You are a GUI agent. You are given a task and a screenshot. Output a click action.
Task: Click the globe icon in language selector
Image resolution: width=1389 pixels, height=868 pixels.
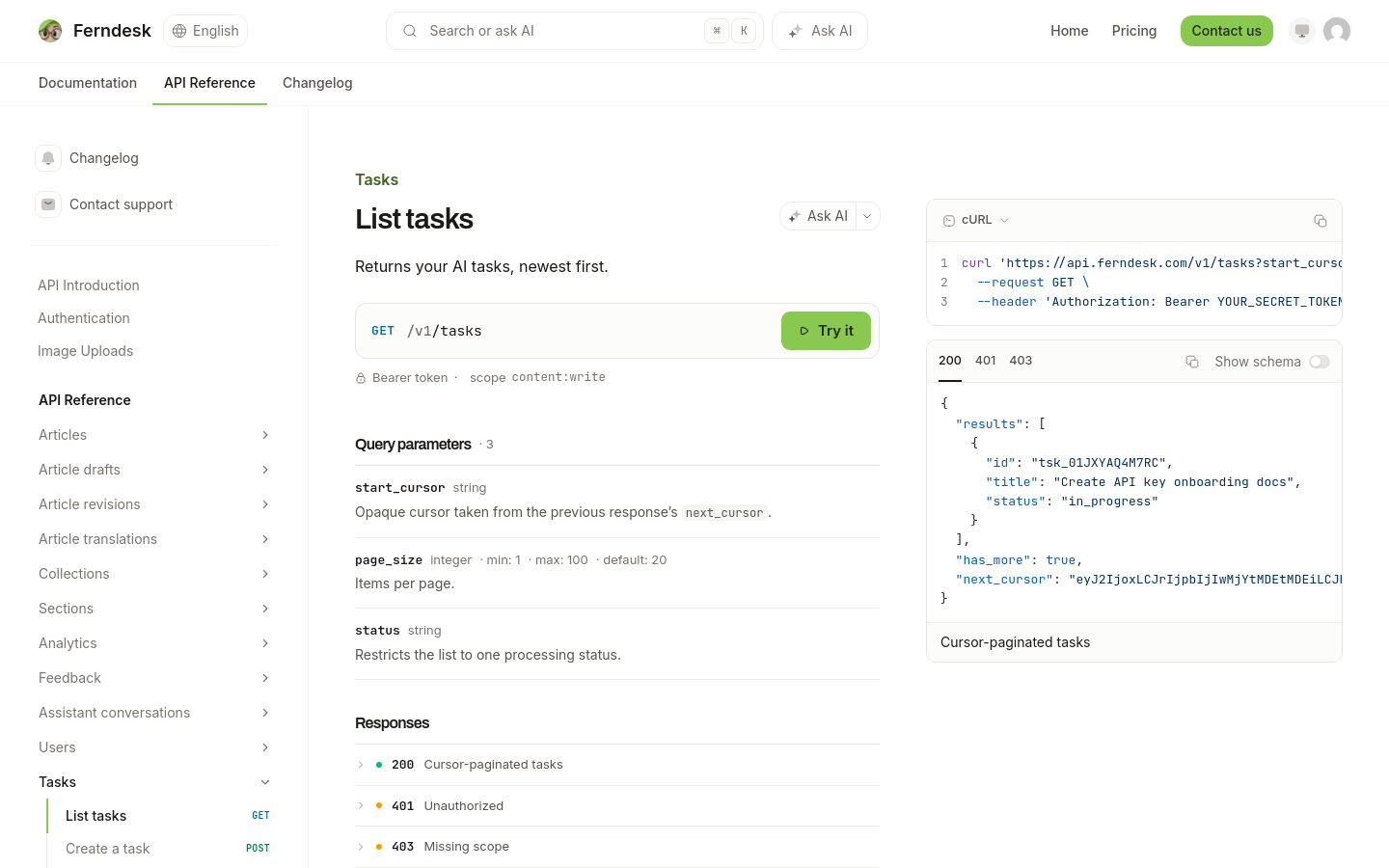click(179, 31)
